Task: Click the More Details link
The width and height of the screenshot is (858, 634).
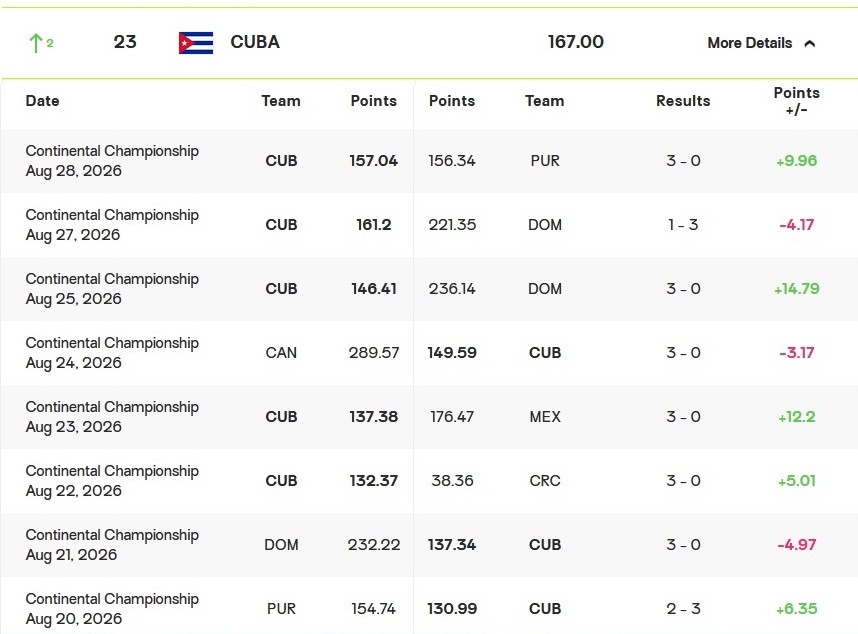Action: [x=750, y=43]
